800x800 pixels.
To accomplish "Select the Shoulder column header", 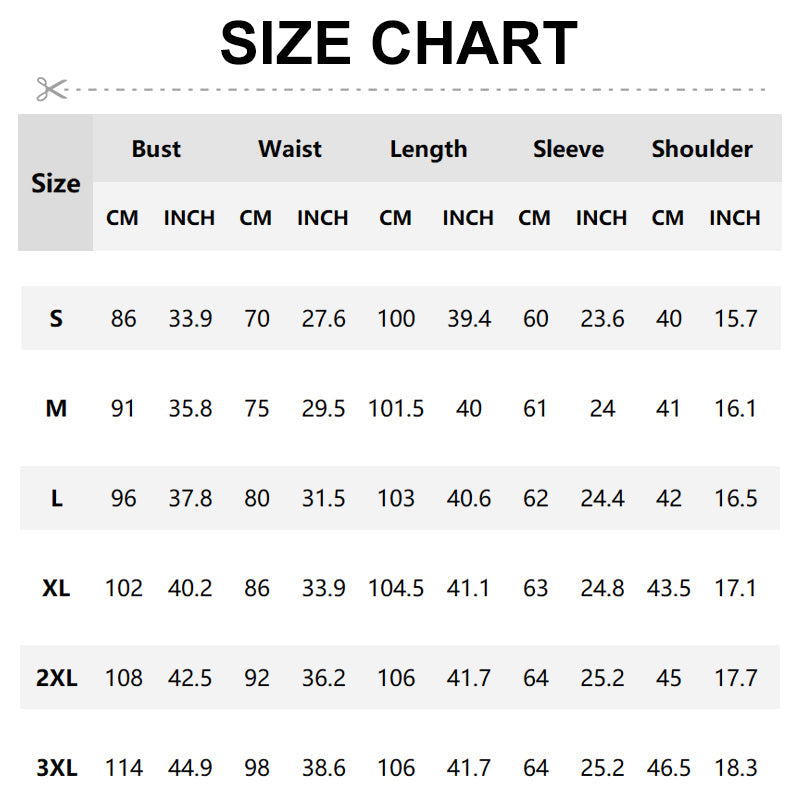I will click(702, 149).
